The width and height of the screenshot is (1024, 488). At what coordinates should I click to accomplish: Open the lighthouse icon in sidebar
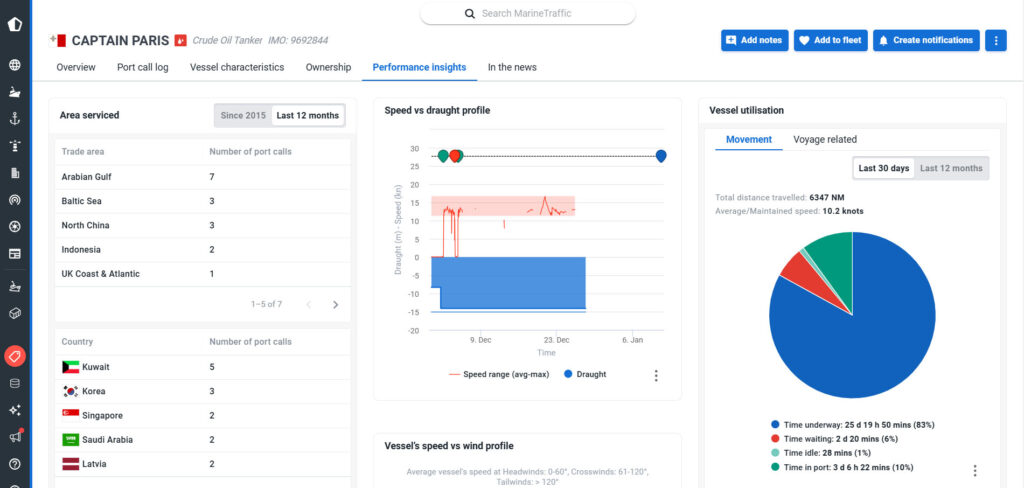click(x=14, y=146)
